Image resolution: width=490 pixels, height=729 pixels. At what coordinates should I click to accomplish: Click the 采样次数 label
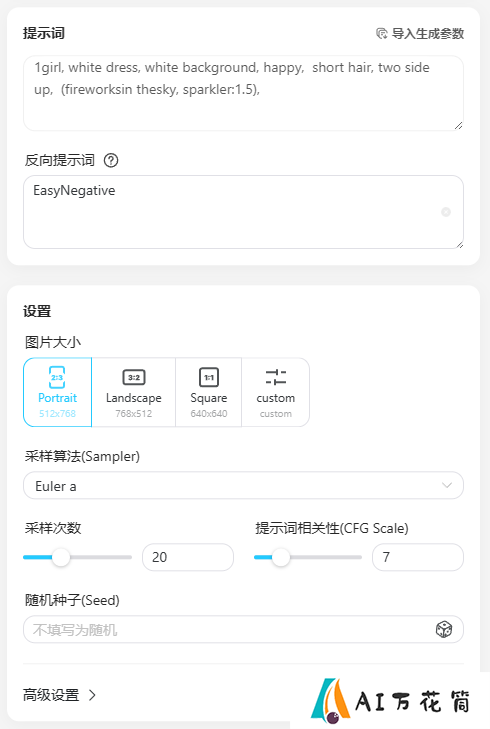[x=53, y=528]
